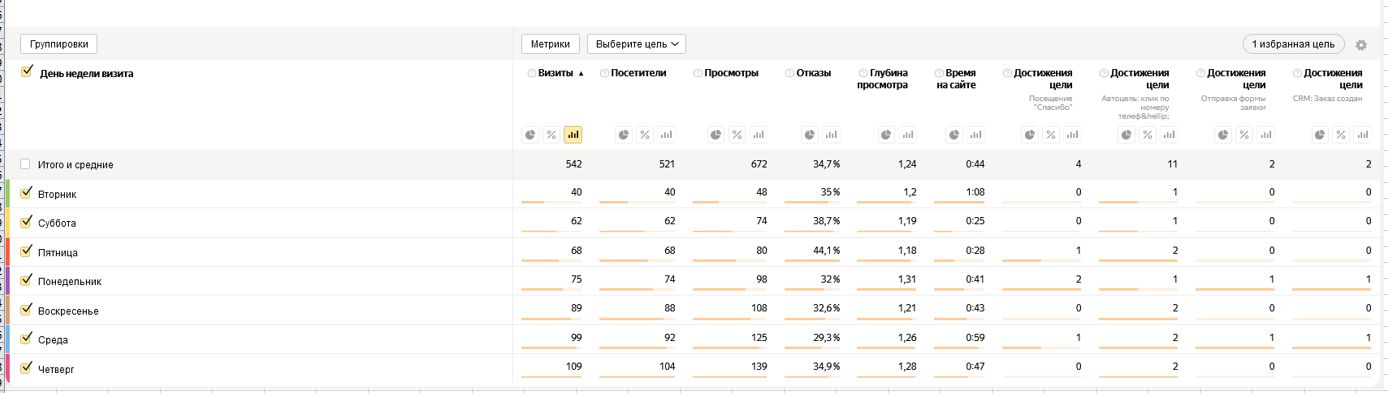
Task: Toggle percent view for Посещение "Спасибо" goal column
Action: point(1051,135)
